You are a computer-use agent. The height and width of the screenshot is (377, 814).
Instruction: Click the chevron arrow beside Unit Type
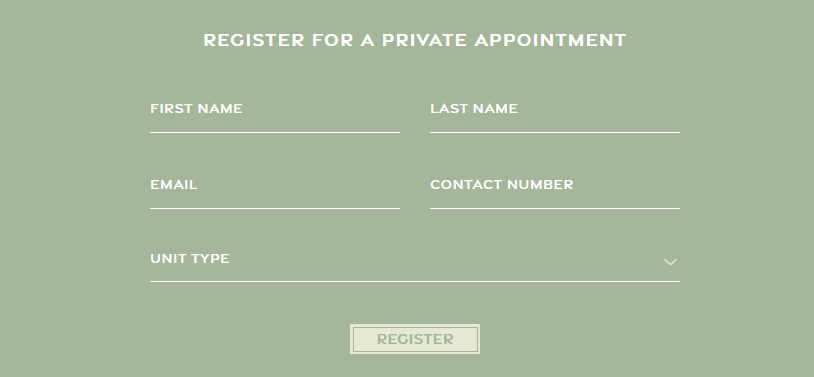tap(670, 262)
